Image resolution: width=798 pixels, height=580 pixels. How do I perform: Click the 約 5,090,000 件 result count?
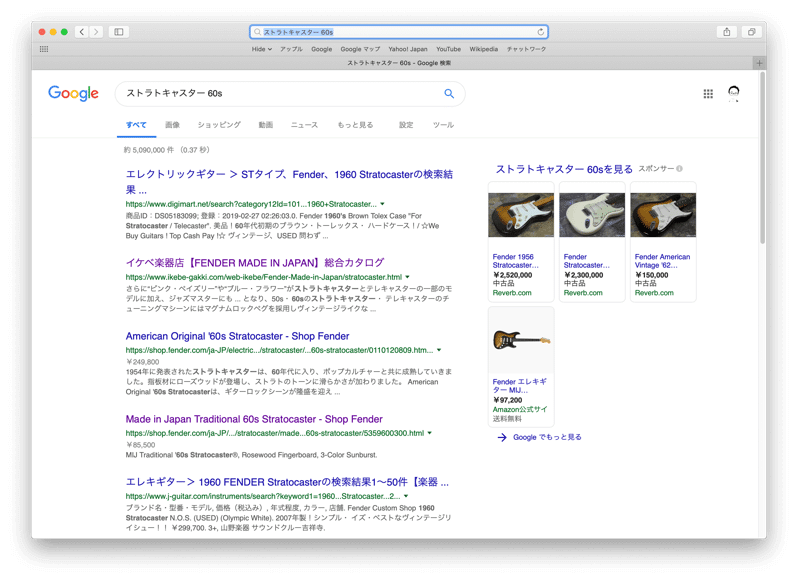[x=167, y=150]
